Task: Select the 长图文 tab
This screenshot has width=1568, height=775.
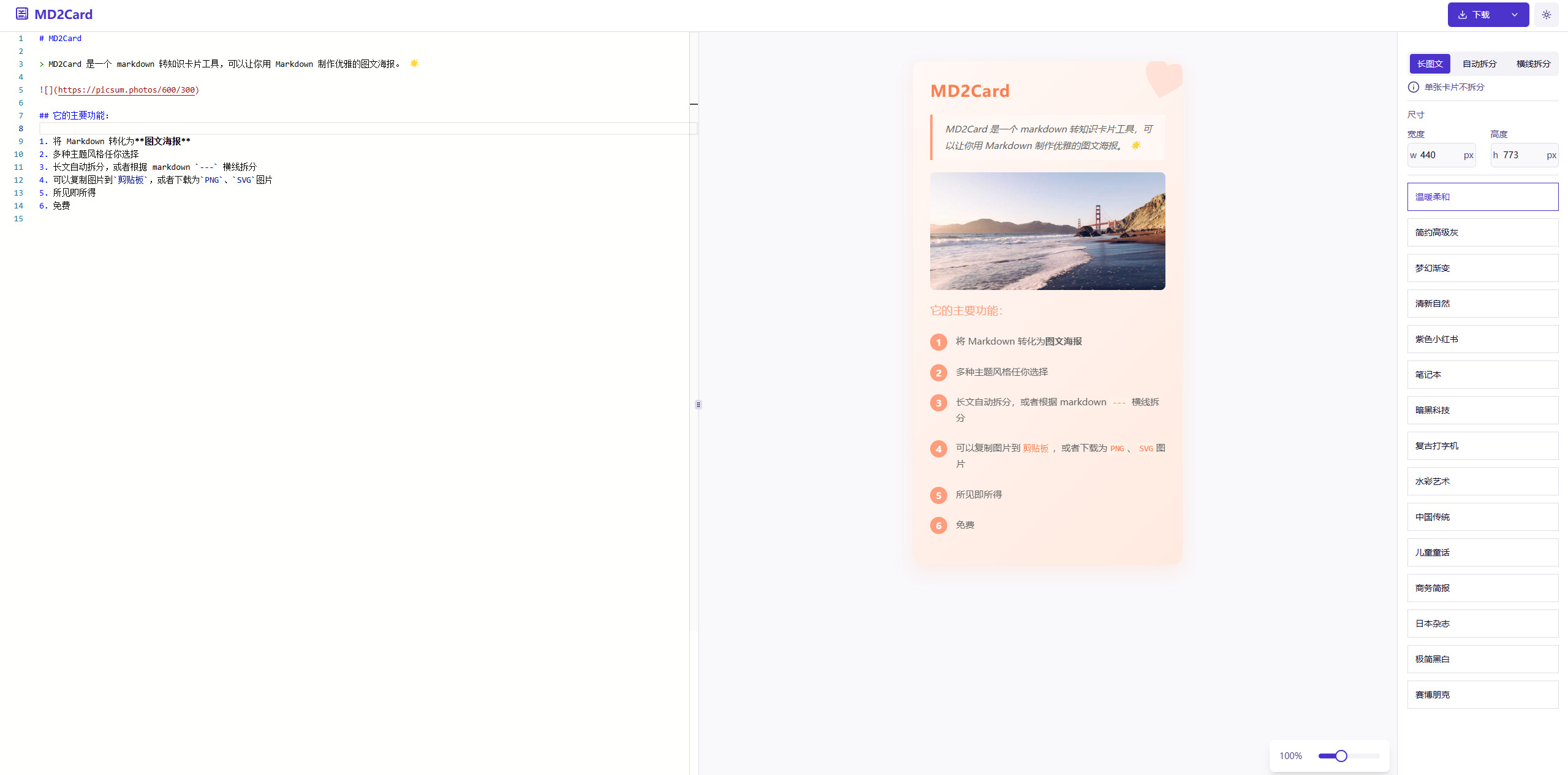Action: tap(1430, 64)
